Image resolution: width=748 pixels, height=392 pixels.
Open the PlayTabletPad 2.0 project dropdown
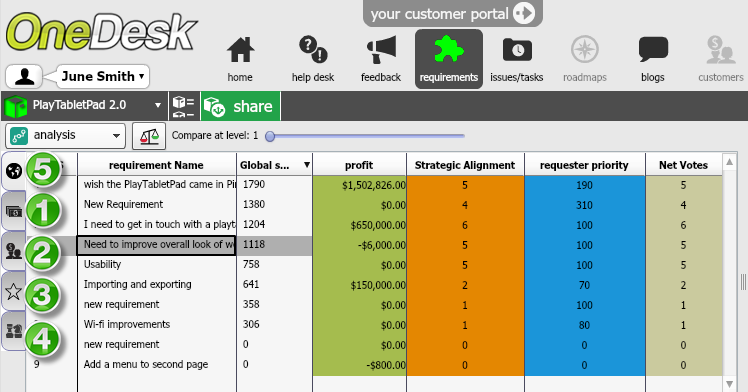84,105
